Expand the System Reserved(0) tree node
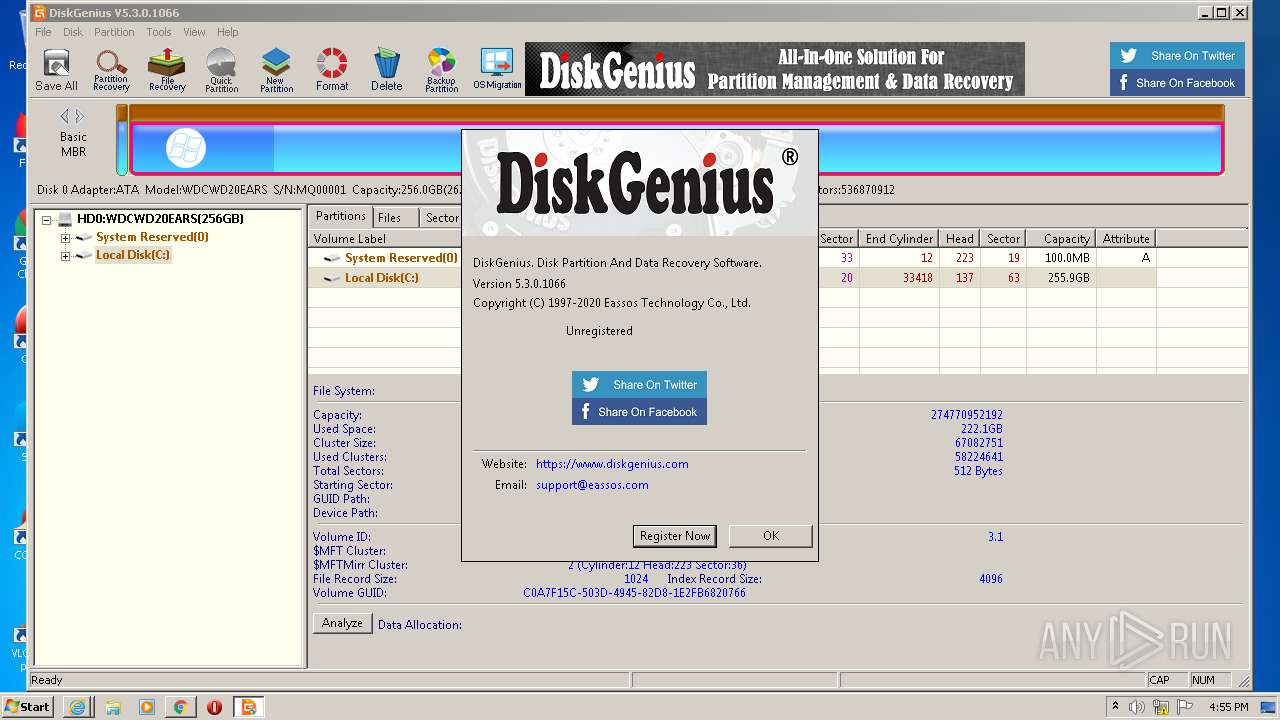This screenshot has height=720, width=1280. [65, 238]
